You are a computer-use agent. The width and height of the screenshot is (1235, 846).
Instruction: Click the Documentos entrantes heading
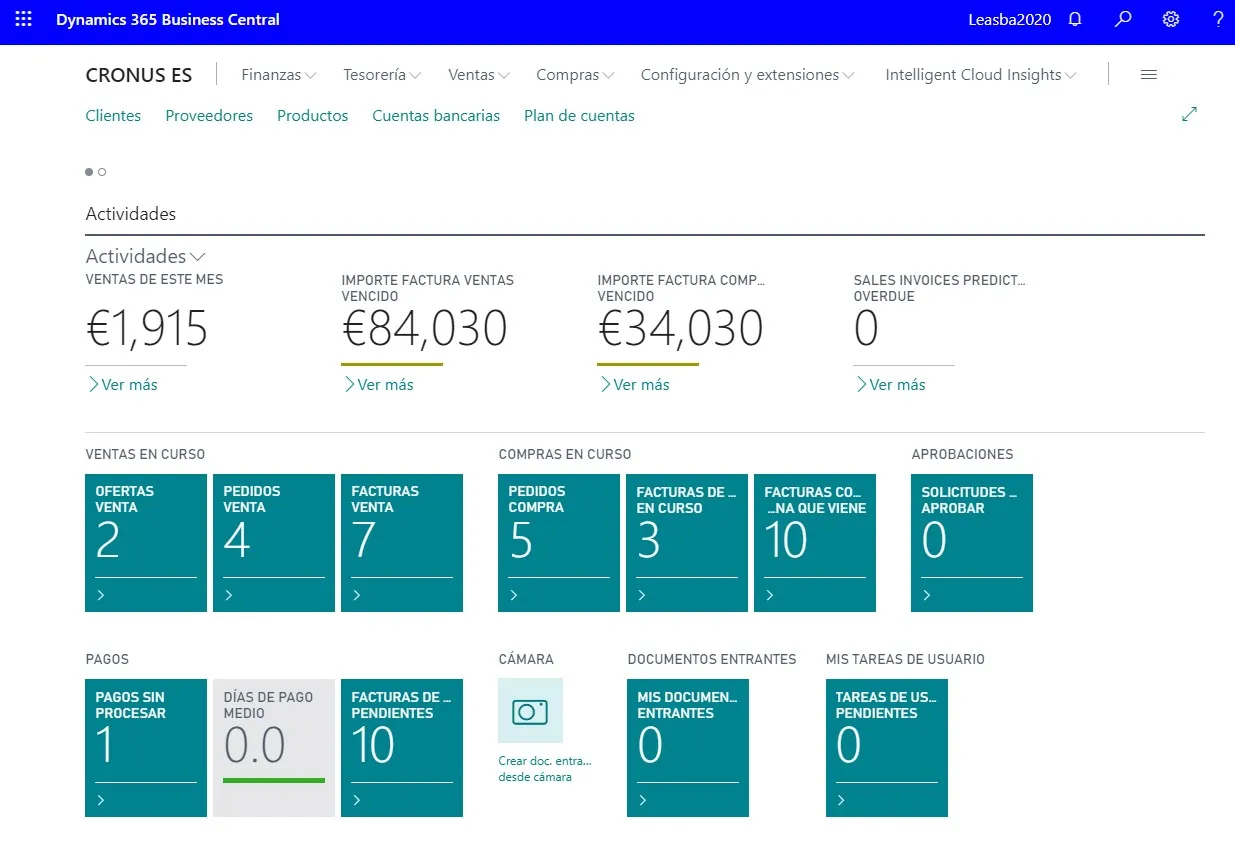(x=712, y=659)
